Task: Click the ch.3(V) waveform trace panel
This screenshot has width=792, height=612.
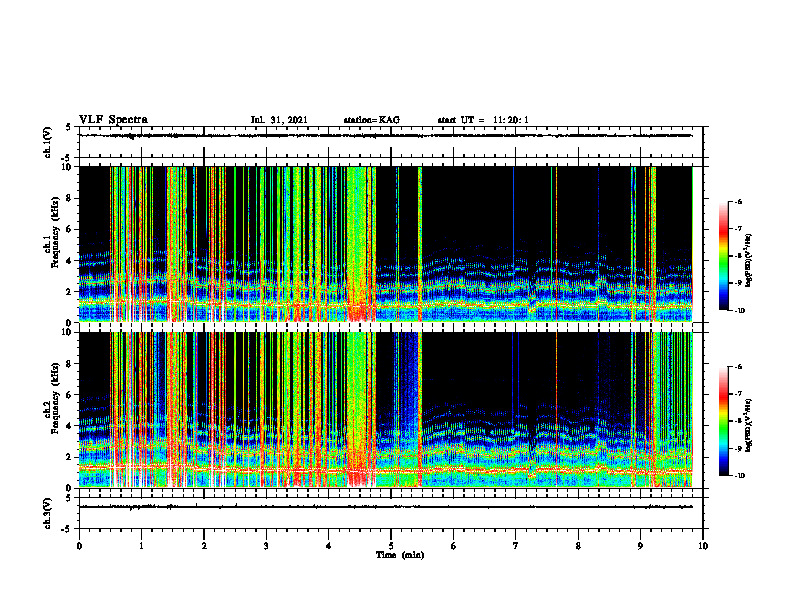Action: (x=390, y=513)
